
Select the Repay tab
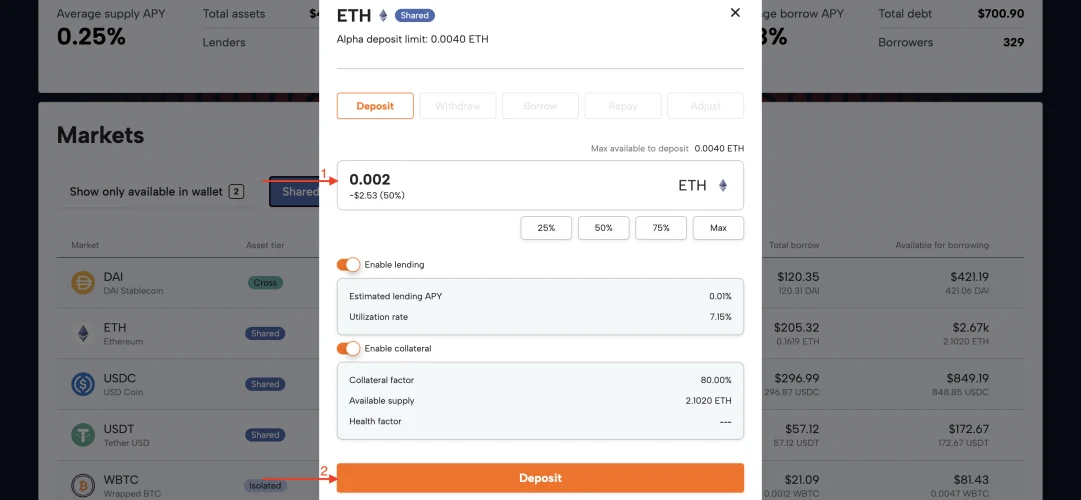(x=623, y=106)
